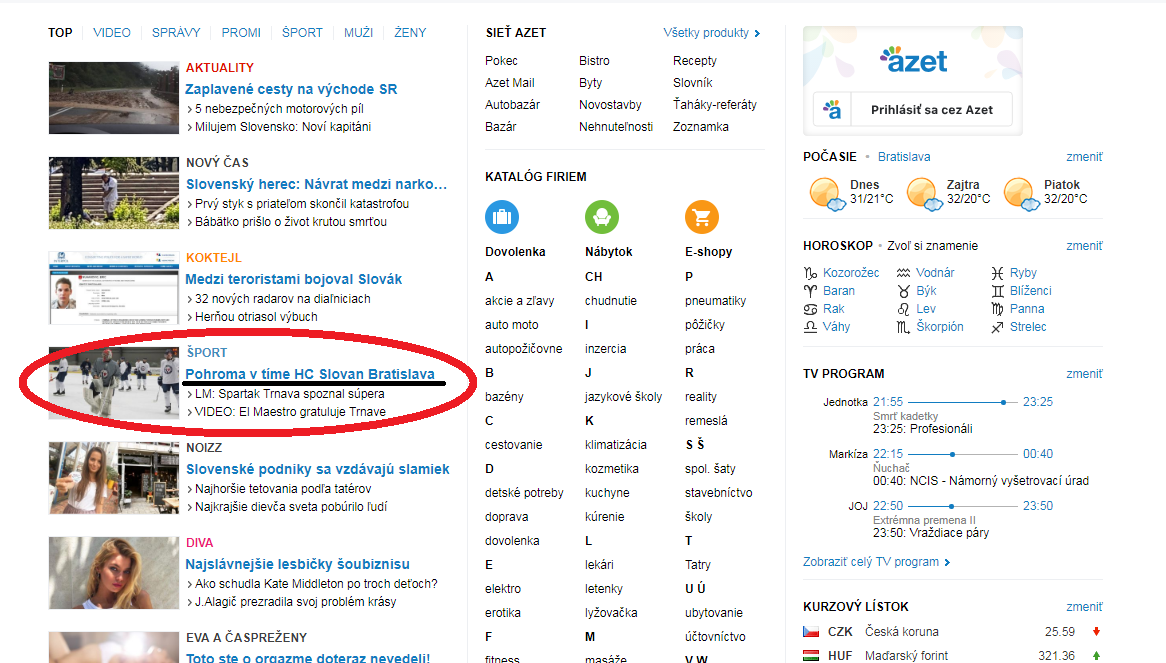Click zmeniť next to TV Program
The height and width of the screenshot is (663, 1166).
point(1084,374)
